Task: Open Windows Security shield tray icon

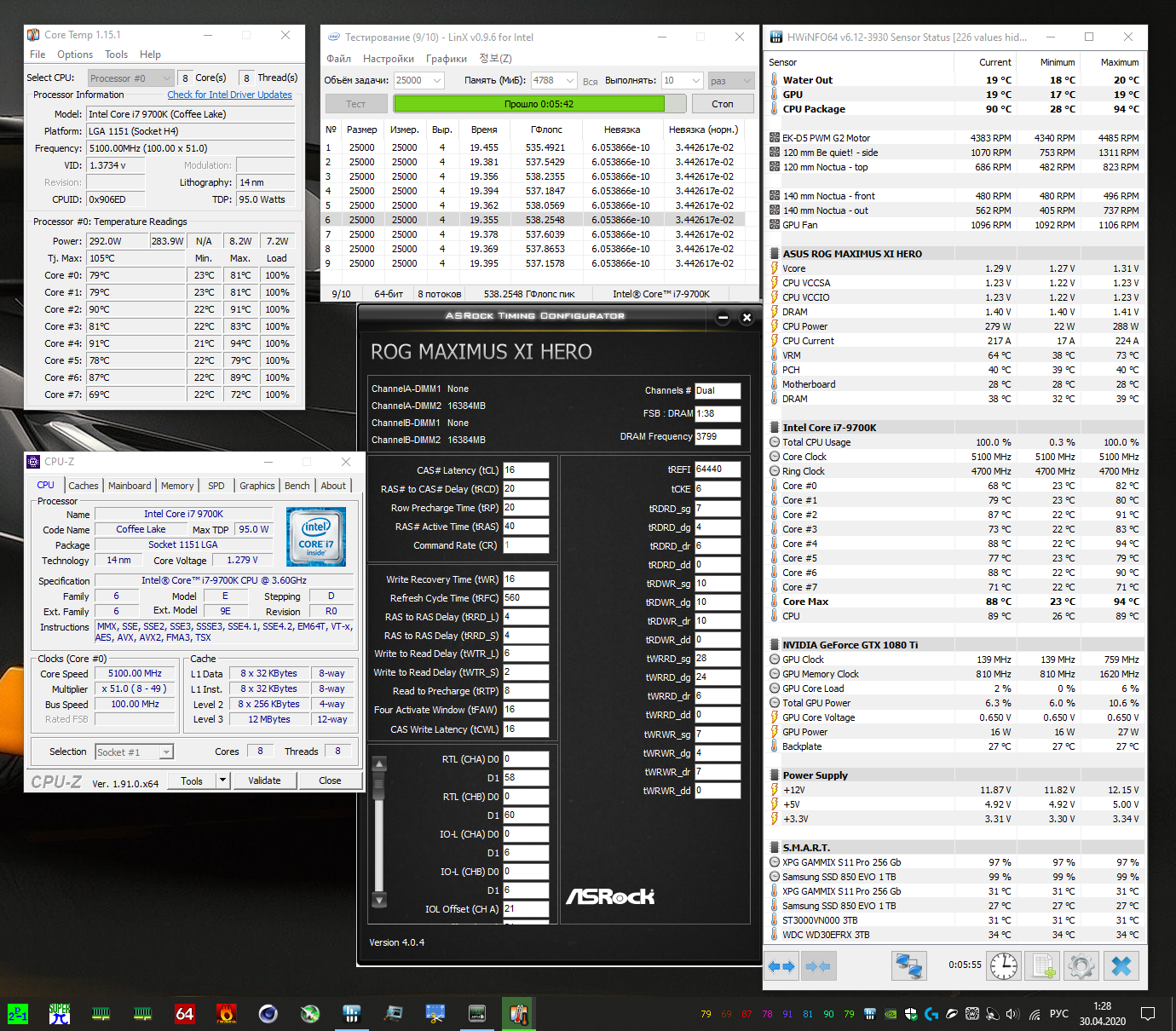Action: click(911, 1014)
